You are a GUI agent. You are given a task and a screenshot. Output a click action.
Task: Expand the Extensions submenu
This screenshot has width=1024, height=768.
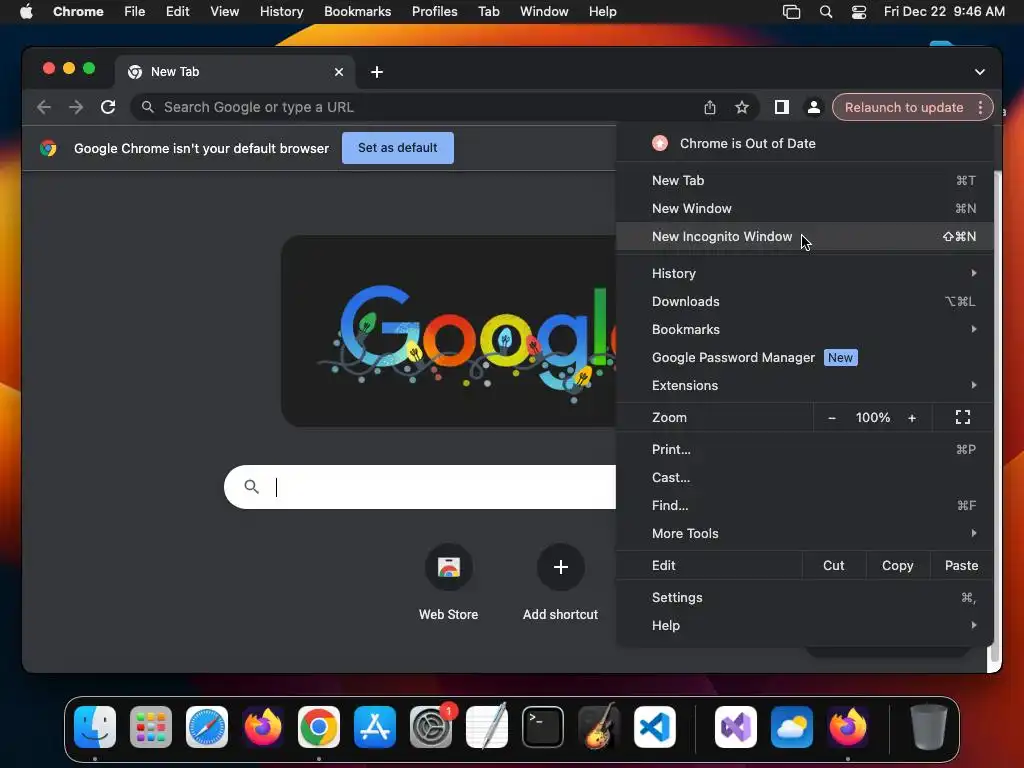805,386
